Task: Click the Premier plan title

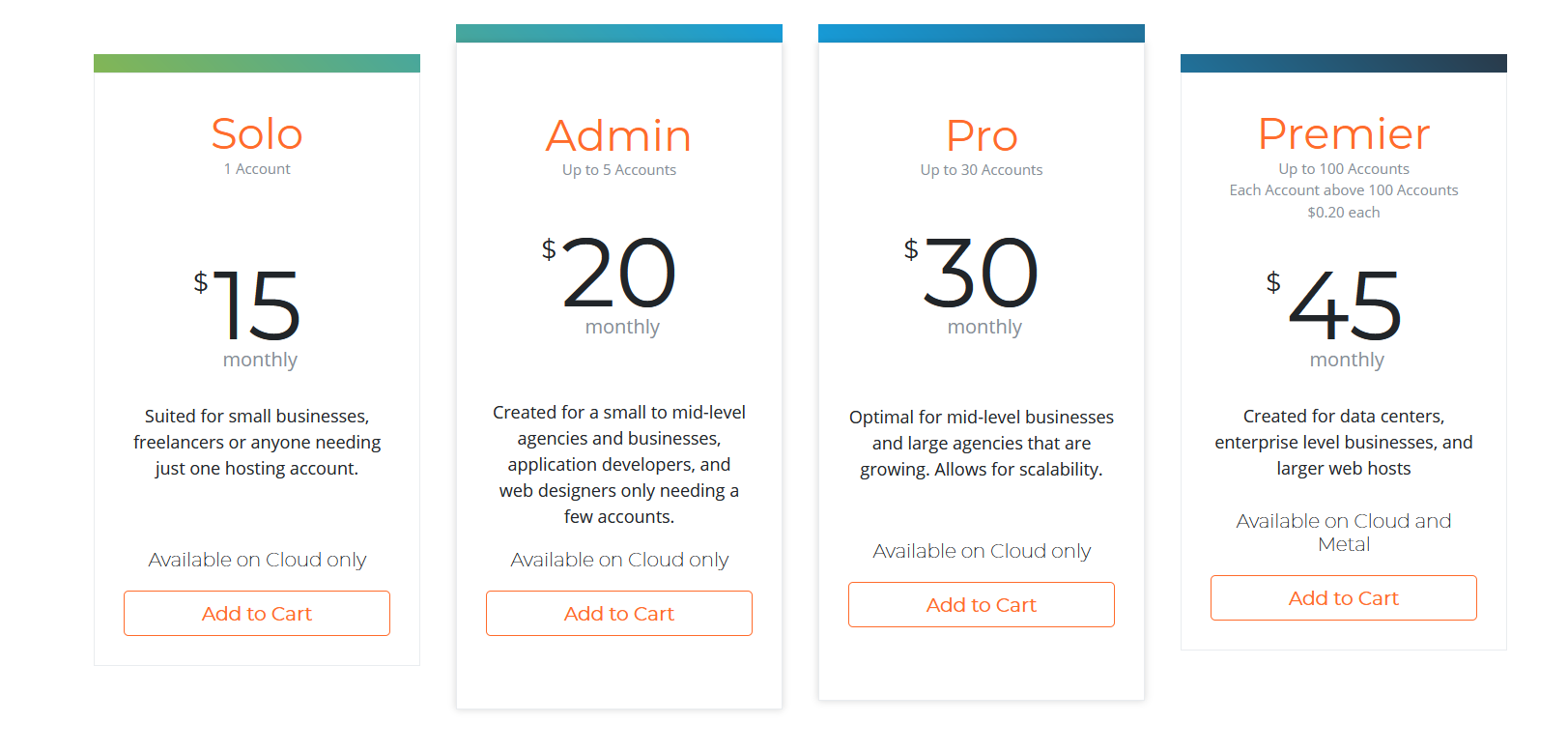Action: coord(1344,134)
